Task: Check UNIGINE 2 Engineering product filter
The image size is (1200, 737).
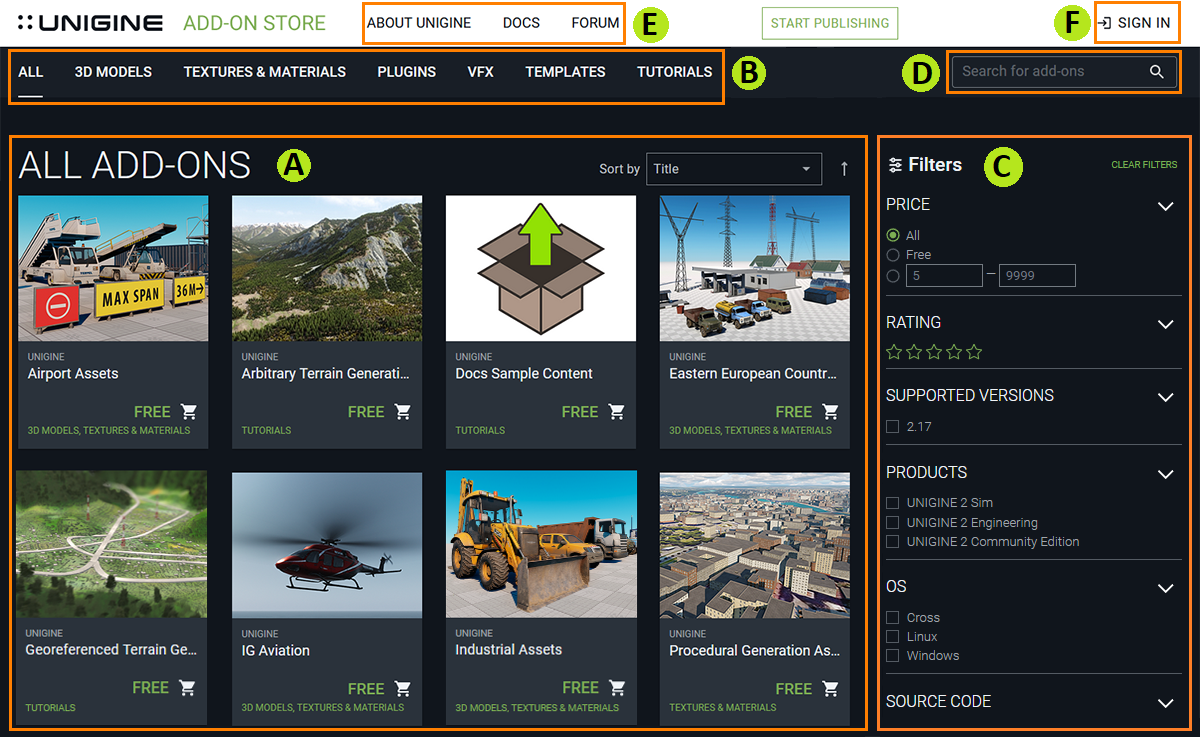Action: coord(892,522)
